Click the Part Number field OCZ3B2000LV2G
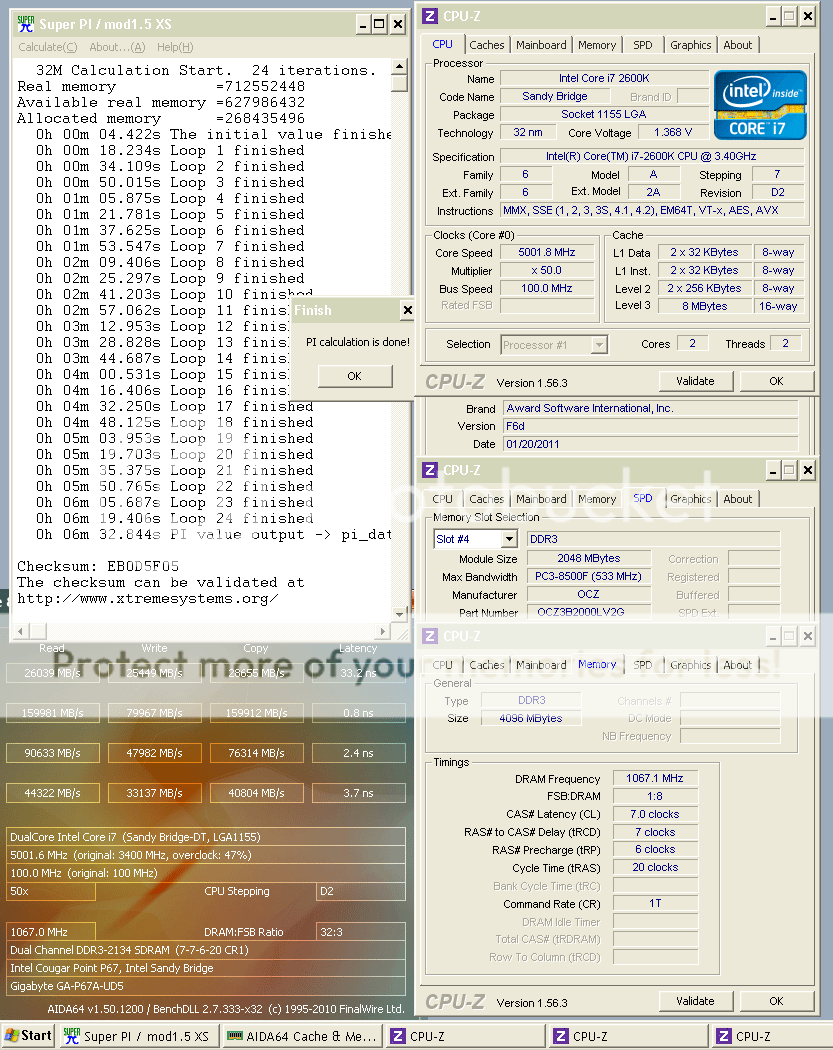Screen dimensions: 833x1050 coord(589,612)
